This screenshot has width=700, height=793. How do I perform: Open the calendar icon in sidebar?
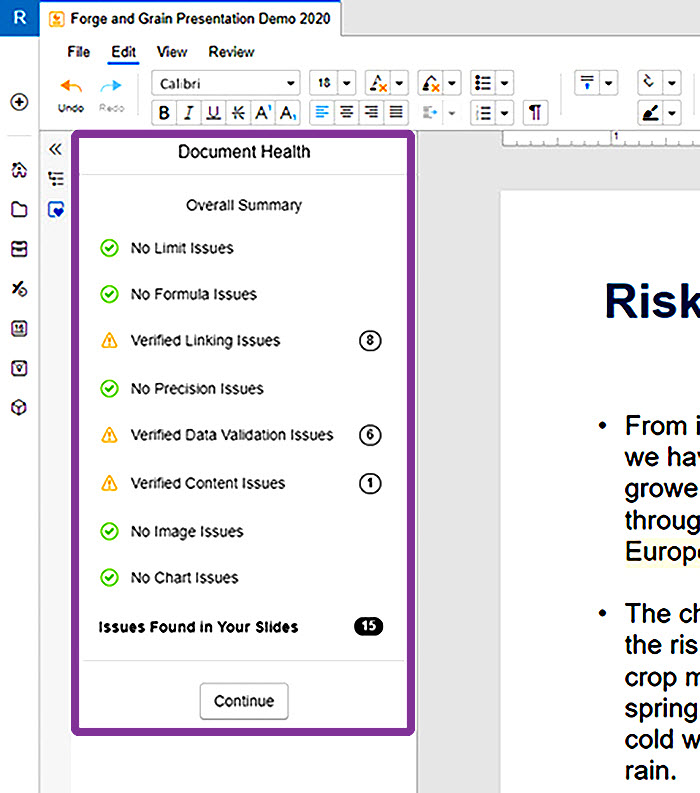click(x=19, y=329)
